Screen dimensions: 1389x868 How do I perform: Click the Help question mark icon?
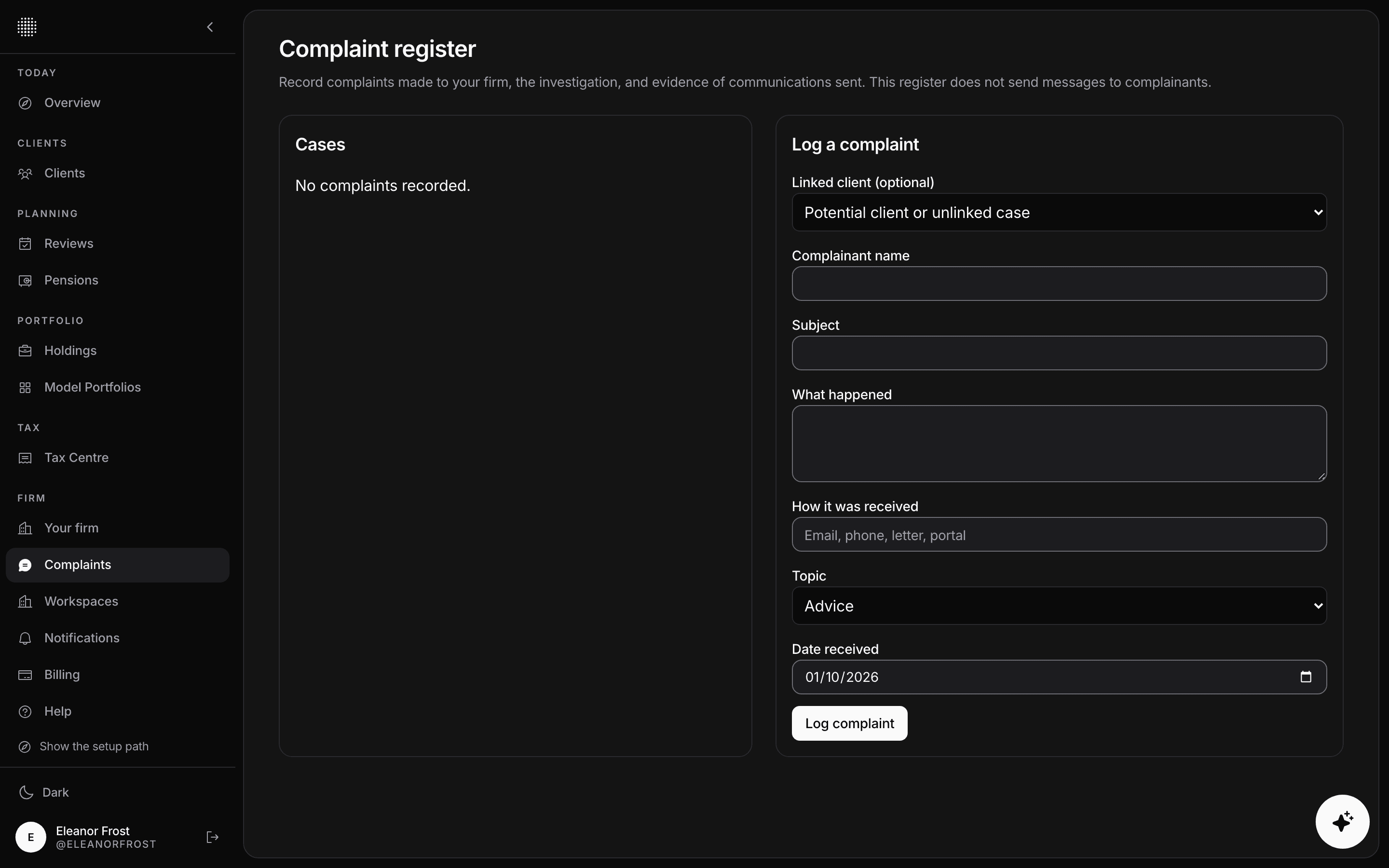tap(25, 712)
